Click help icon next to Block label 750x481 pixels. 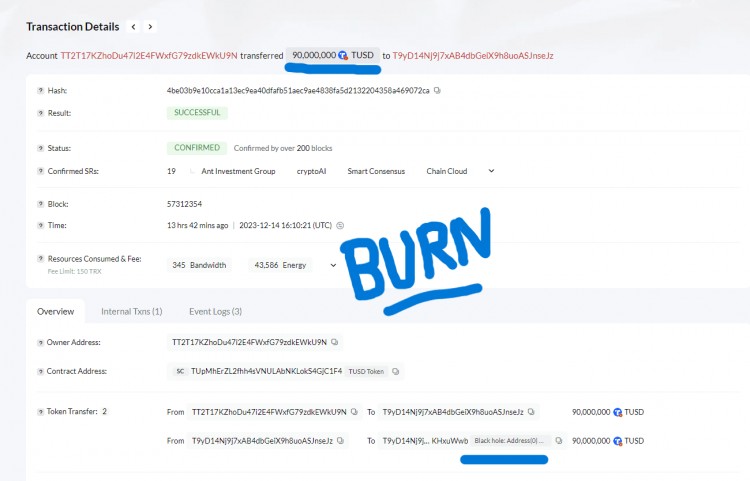click(x=41, y=204)
